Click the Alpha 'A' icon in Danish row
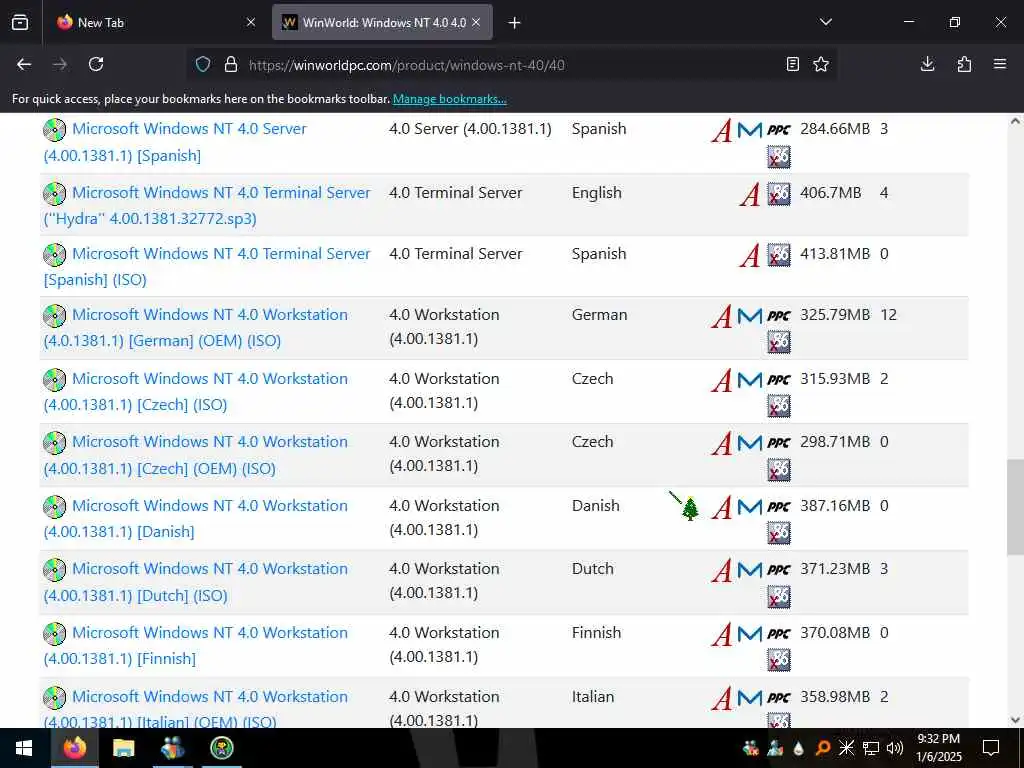This screenshot has height=768, width=1024. pyautogui.click(x=722, y=507)
